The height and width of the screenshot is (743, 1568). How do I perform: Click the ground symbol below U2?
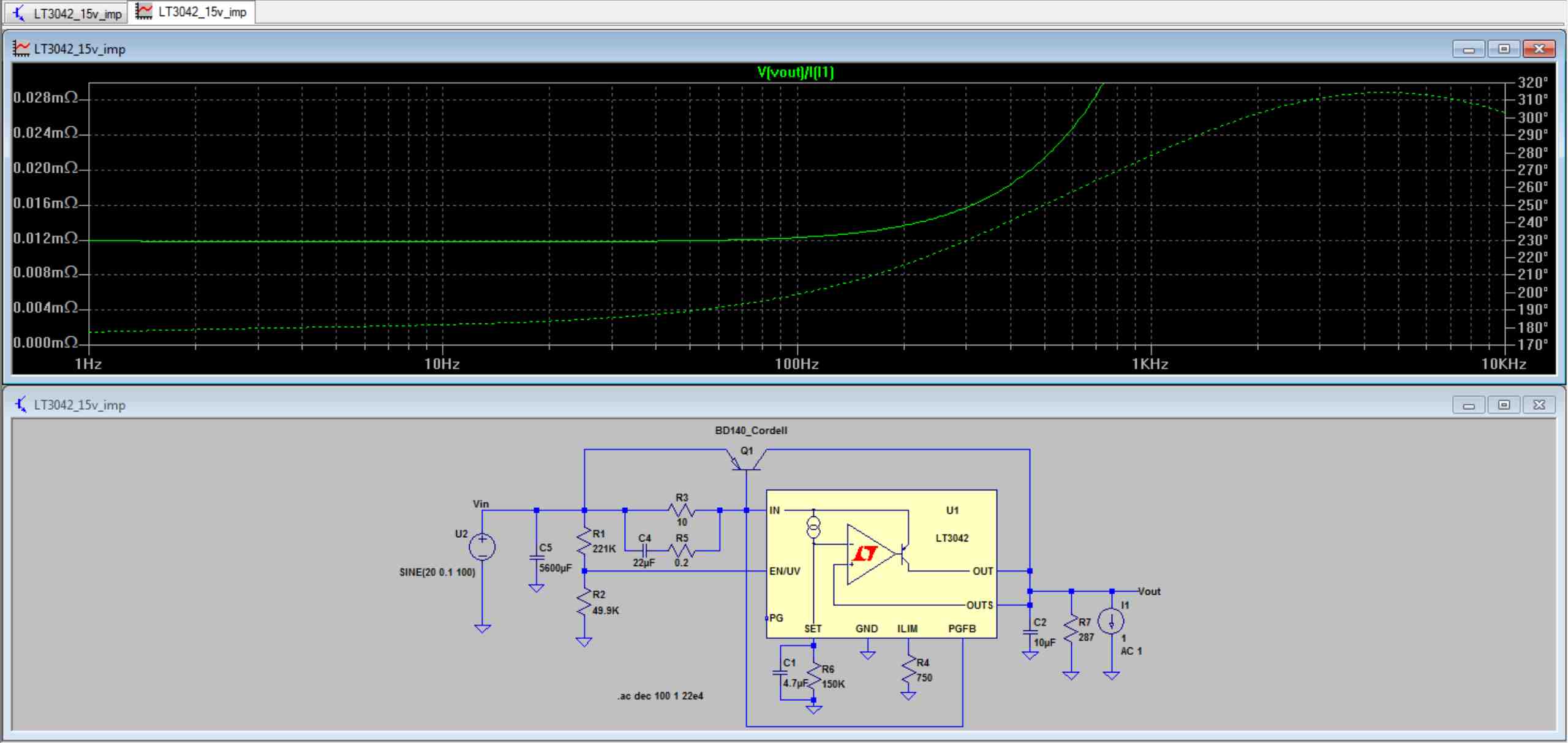click(x=482, y=628)
